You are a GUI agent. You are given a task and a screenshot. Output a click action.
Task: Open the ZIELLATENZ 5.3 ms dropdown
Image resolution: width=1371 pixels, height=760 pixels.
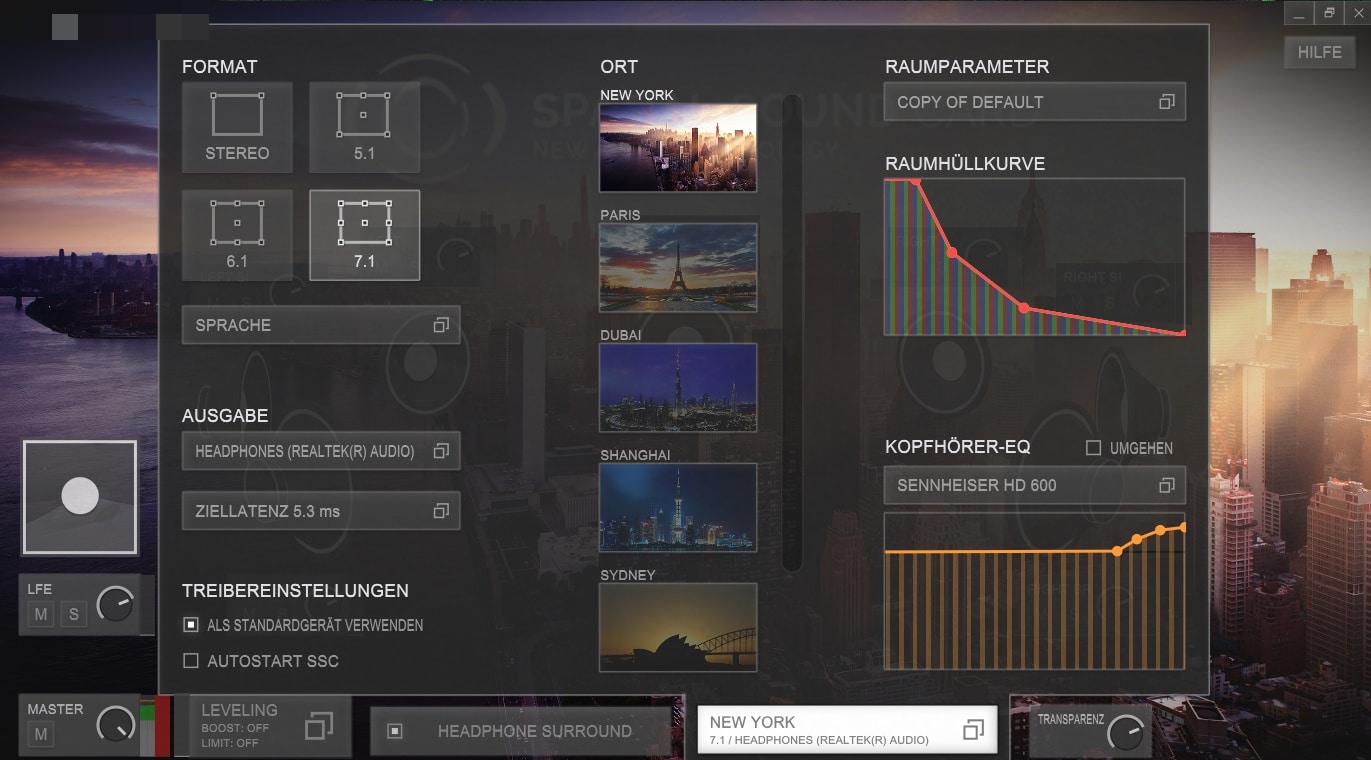pyautogui.click(x=321, y=511)
